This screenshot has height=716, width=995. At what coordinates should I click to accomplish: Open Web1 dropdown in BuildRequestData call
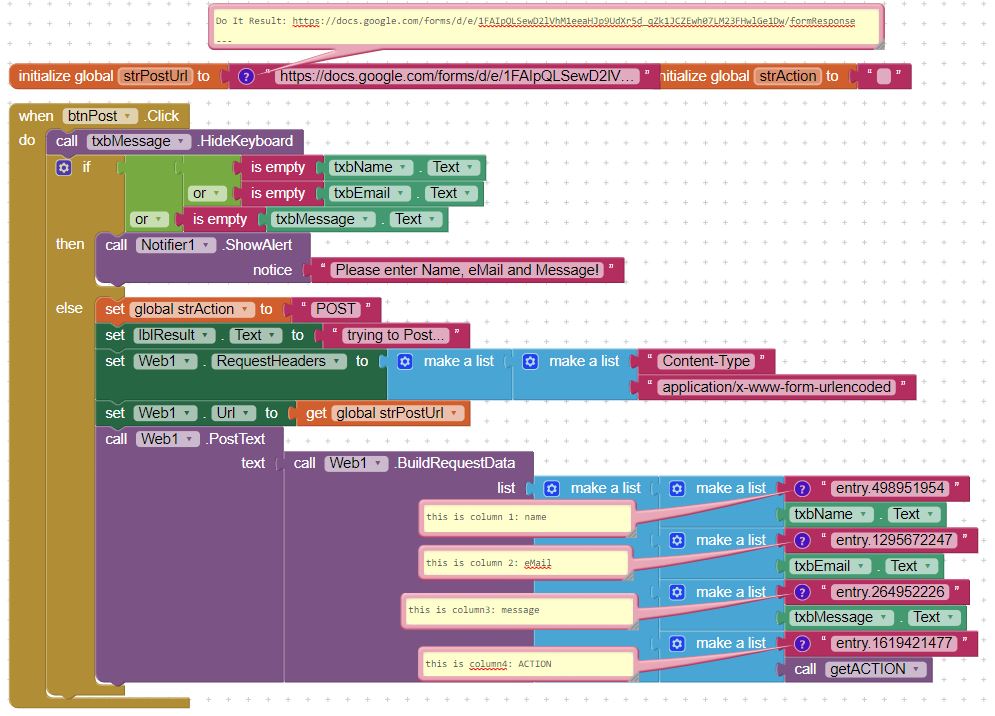[x=356, y=463]
